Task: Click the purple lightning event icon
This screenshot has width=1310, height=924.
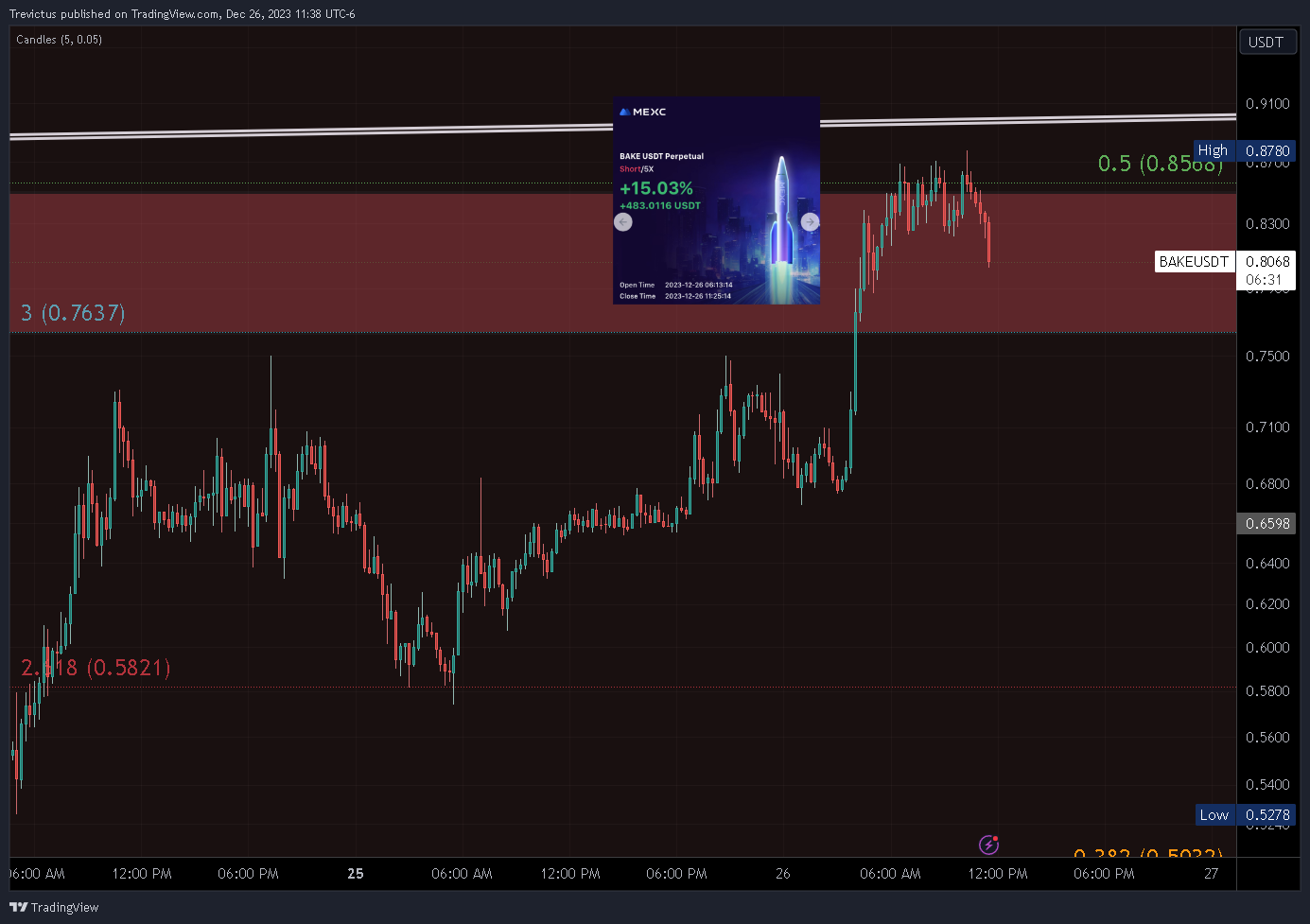Action: (x=988, y=844)
